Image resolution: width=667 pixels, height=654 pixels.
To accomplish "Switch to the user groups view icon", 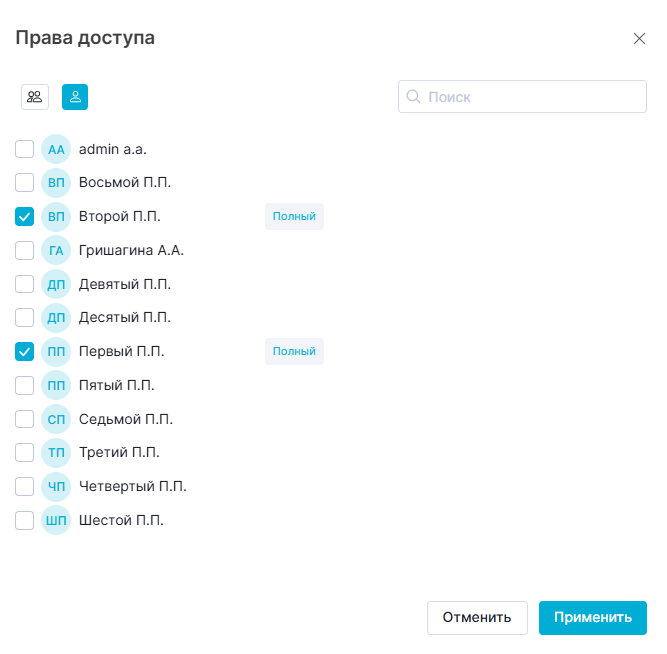I will click(x=35, y=96).
